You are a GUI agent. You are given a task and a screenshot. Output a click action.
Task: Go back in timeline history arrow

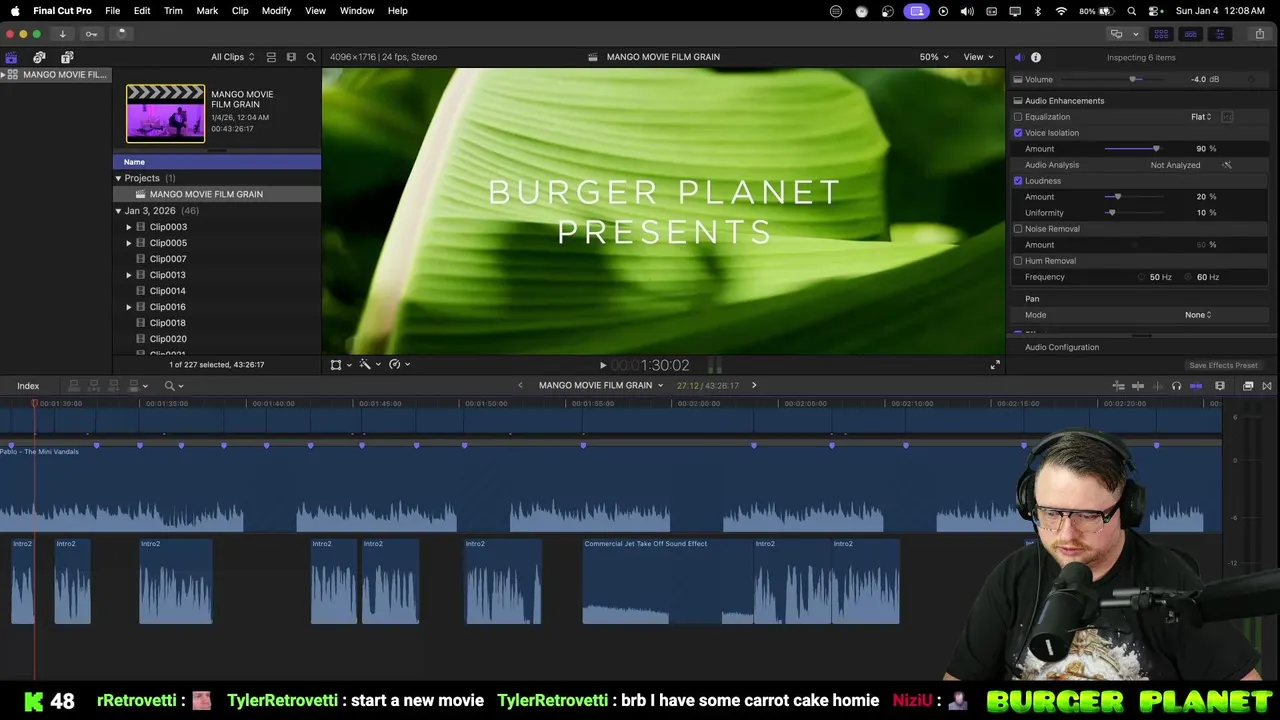point(520,386)
